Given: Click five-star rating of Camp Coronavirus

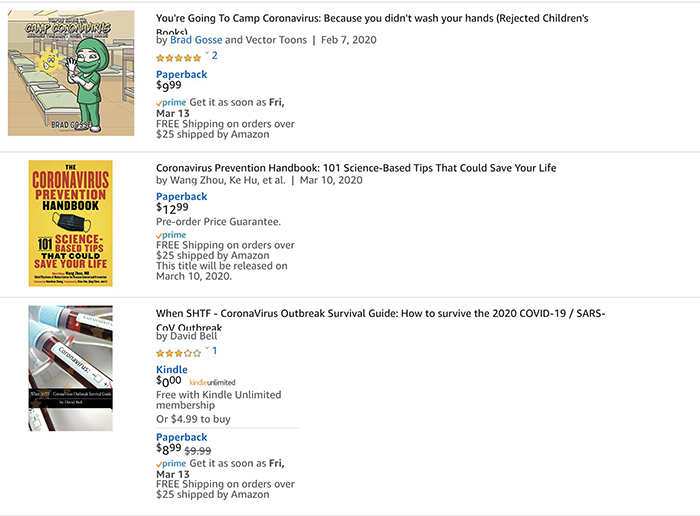Looking at the screenshot, I should tap(178, 58).
